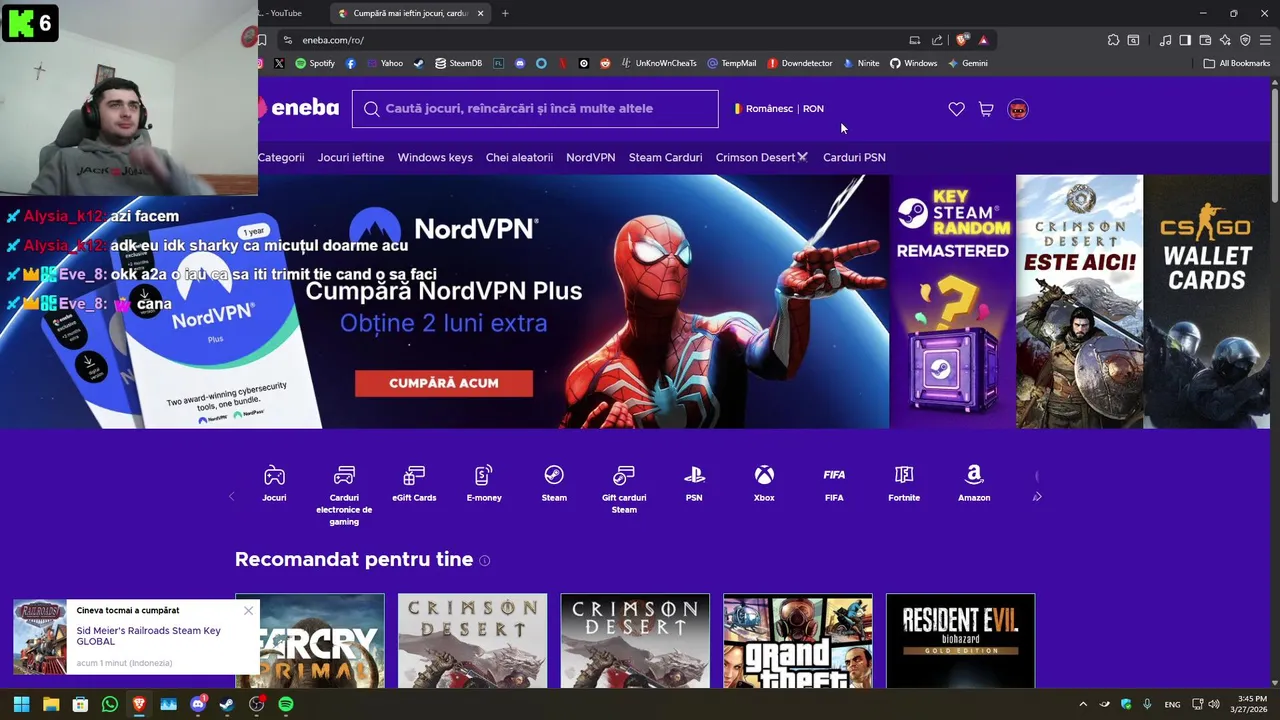Open the Far Cry Primal game card

[310, 641]
